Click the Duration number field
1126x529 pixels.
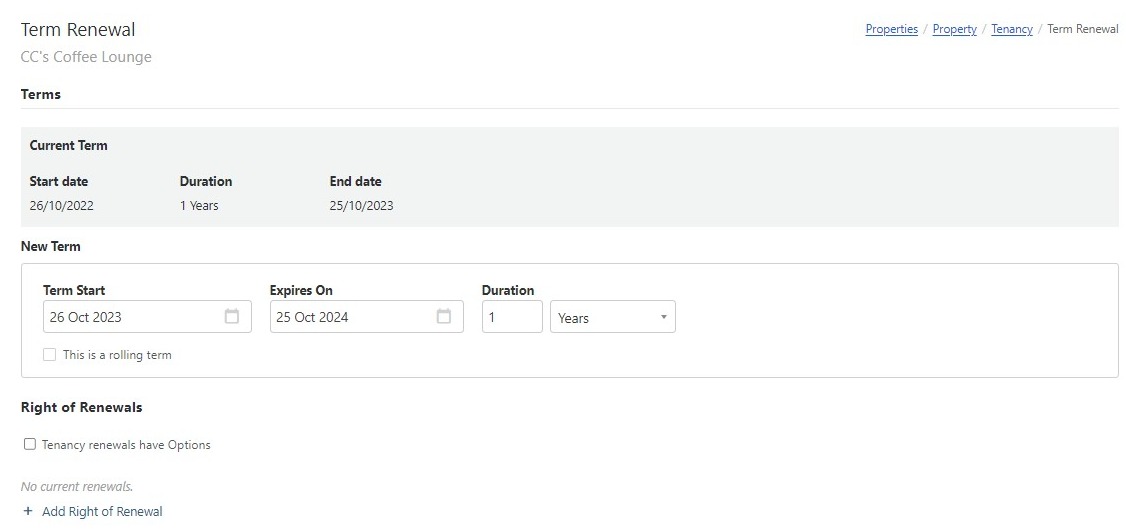512,317
